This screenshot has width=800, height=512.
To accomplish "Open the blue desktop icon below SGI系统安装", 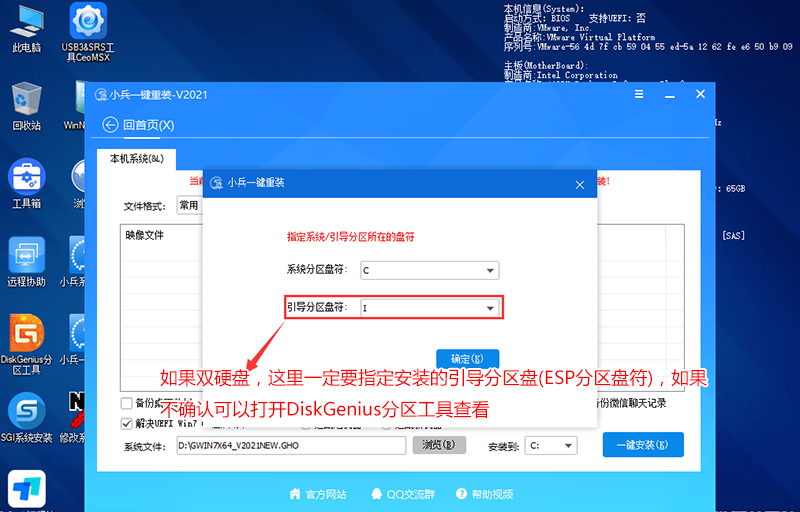I will (26, 490).
